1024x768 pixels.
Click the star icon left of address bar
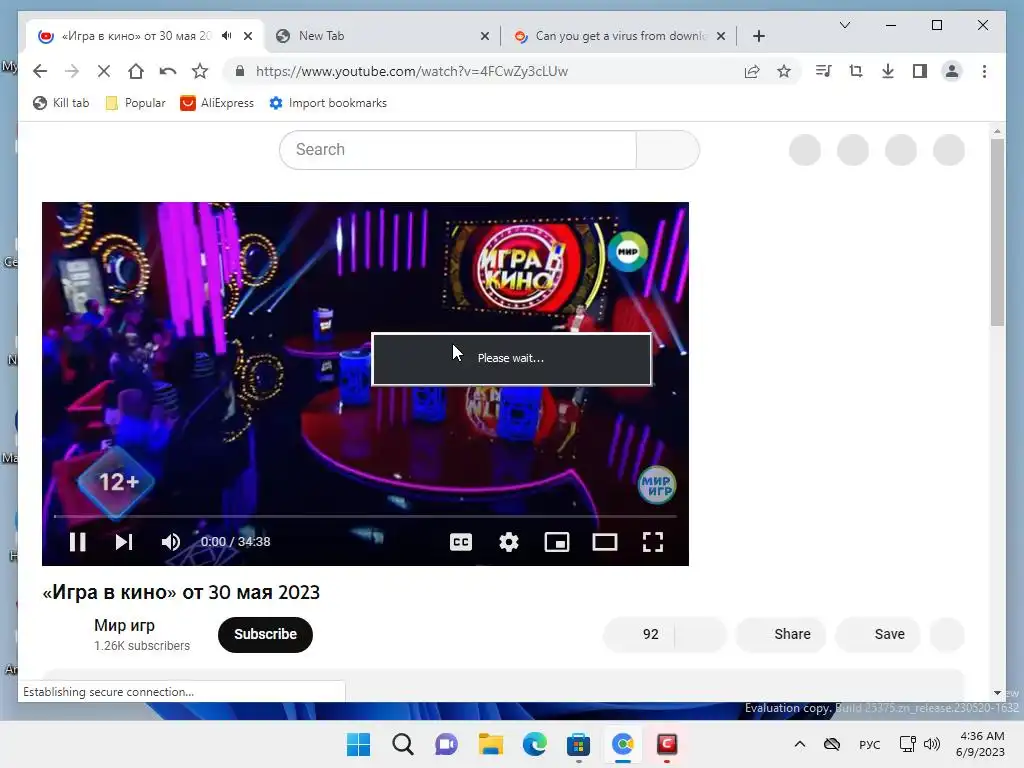[x=200, y=71]
